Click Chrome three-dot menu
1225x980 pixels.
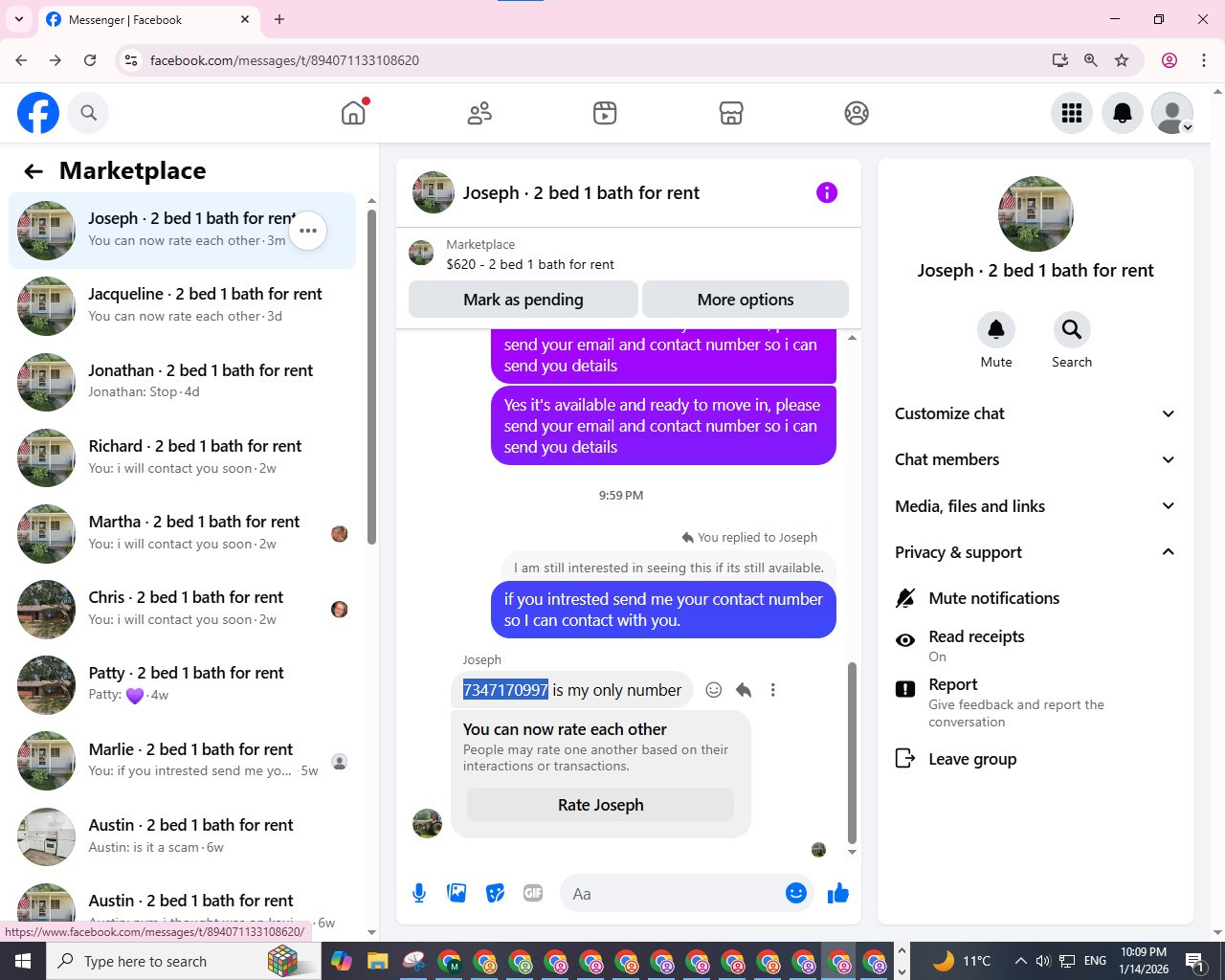[1204, 60]
